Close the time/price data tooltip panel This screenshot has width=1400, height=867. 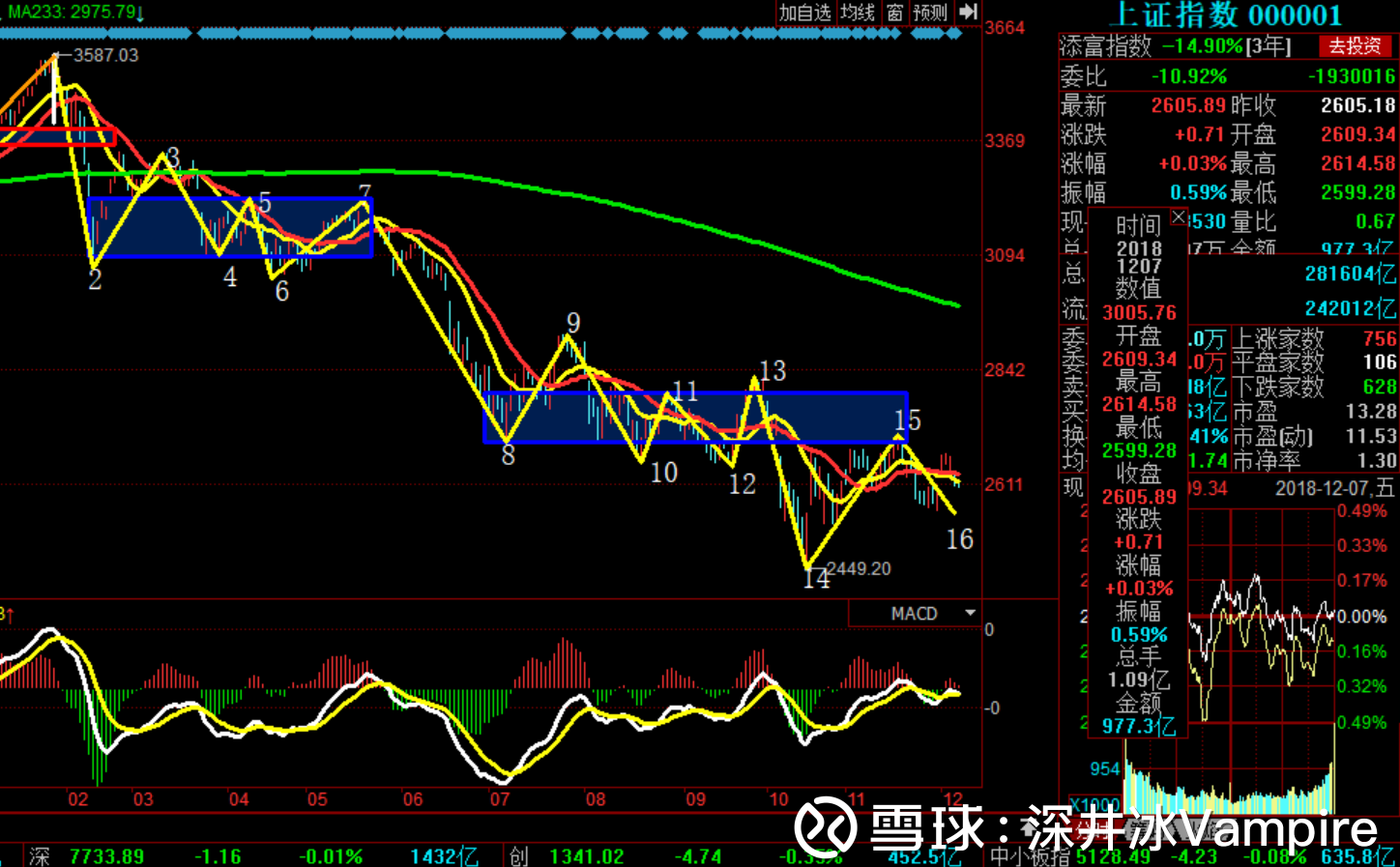[1179, 218]
